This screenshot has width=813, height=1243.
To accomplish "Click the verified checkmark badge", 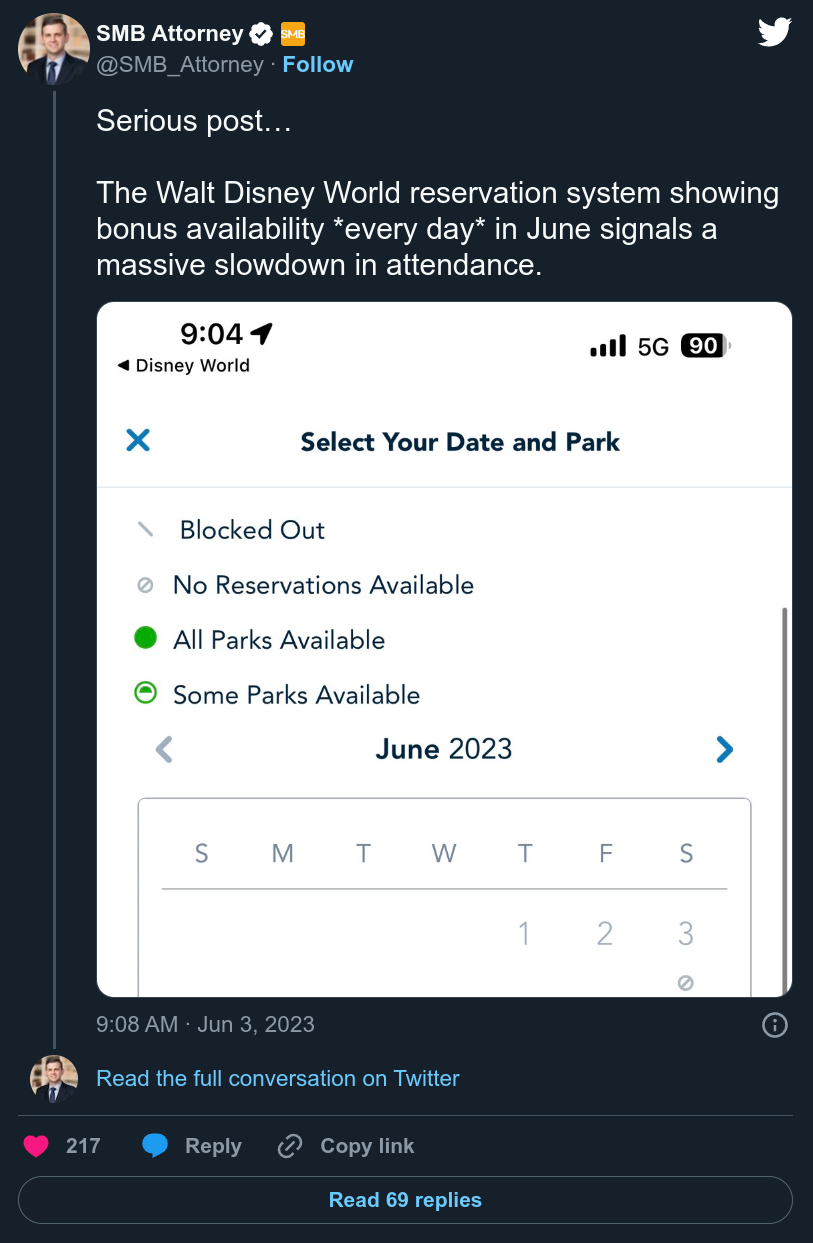I will pos(261,35).
